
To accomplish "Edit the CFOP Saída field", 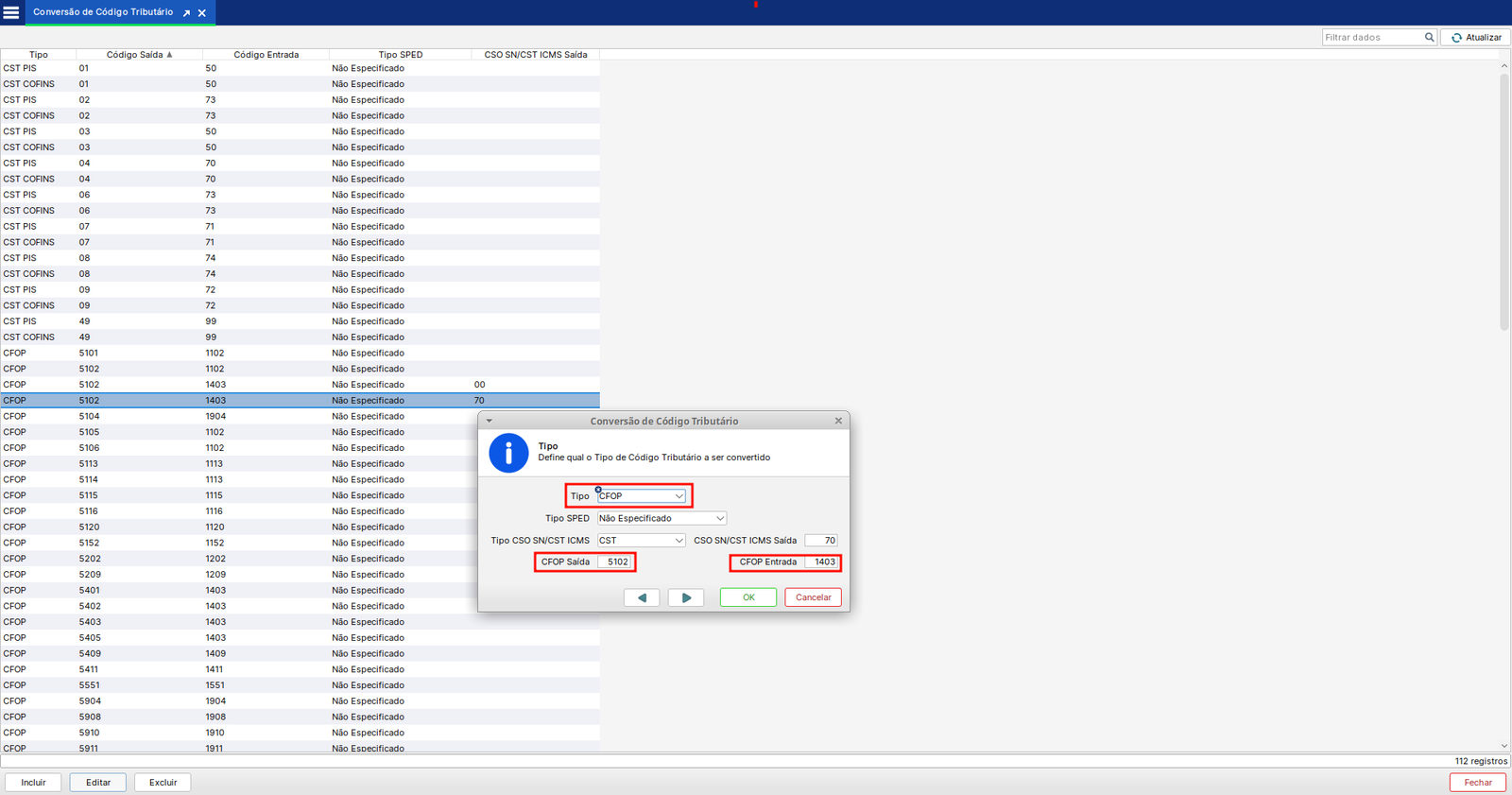I will (x=614, y=562).
